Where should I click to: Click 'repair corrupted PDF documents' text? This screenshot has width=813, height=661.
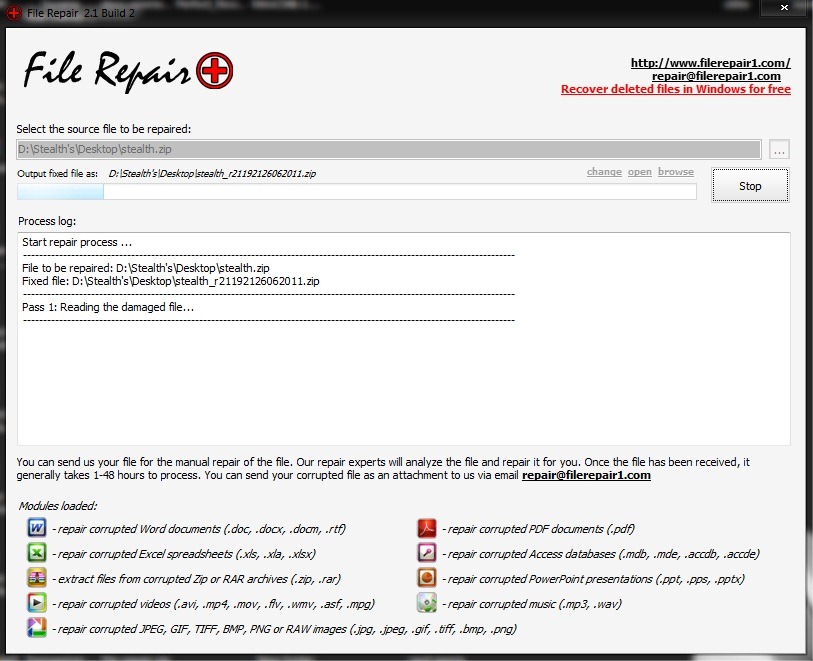(x=539, y=529)
